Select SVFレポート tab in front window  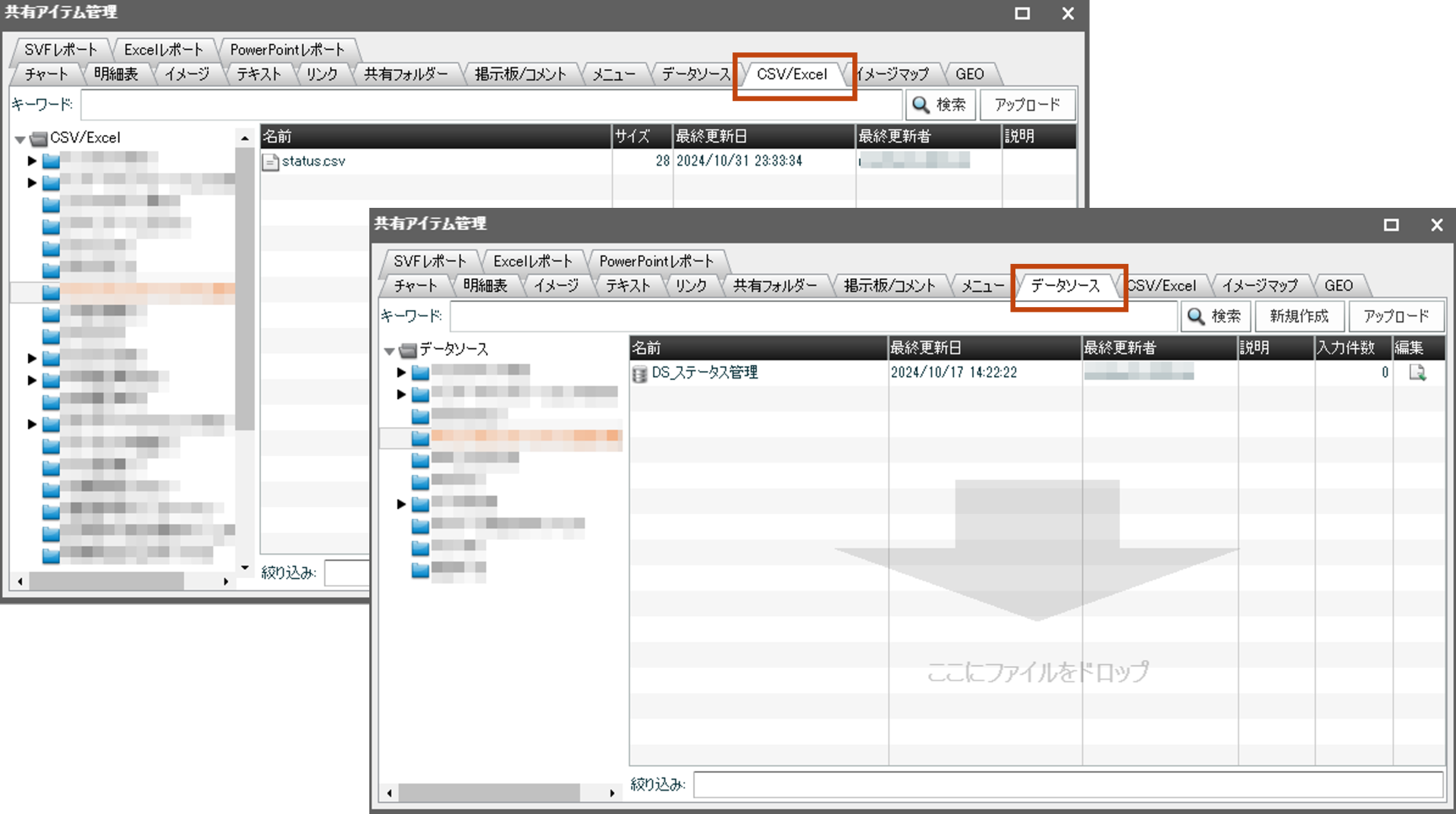click(429, 261)
